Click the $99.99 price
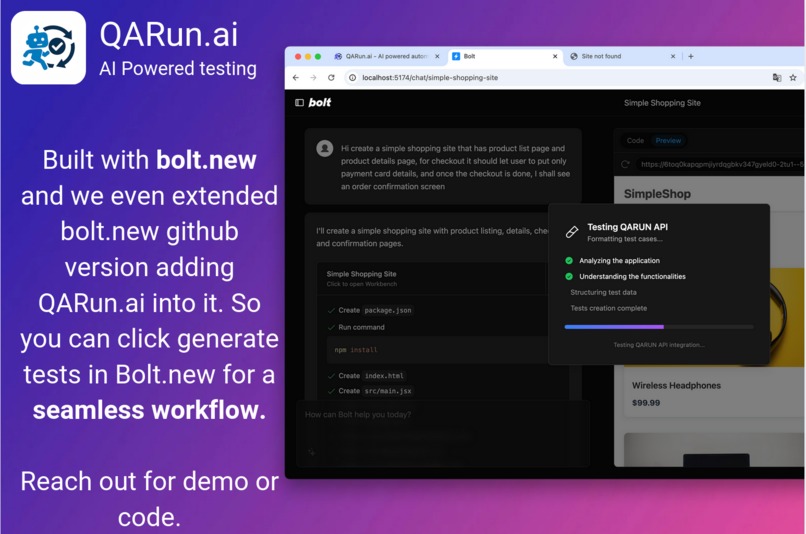 (646, 403)
